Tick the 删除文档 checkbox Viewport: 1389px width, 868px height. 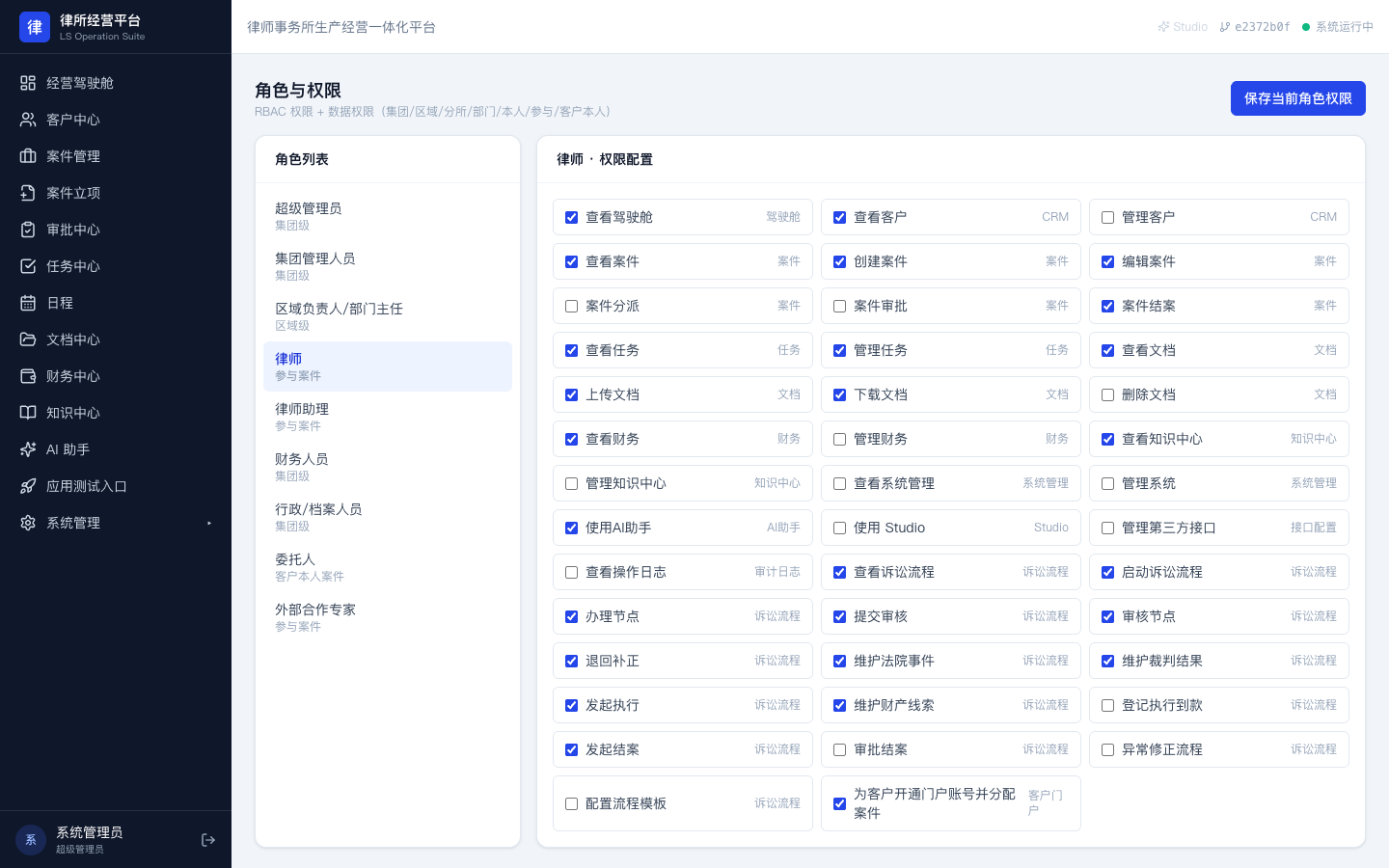click(1107, 395)
